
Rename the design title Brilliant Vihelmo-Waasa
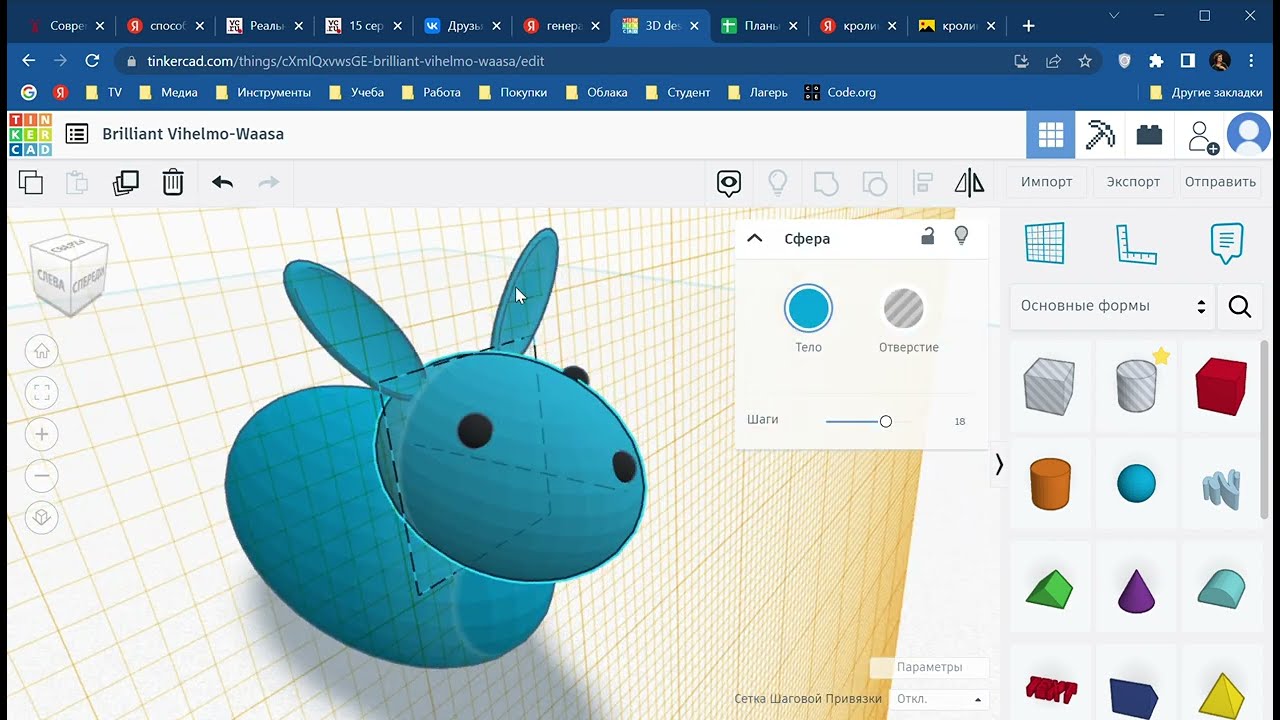193,134
